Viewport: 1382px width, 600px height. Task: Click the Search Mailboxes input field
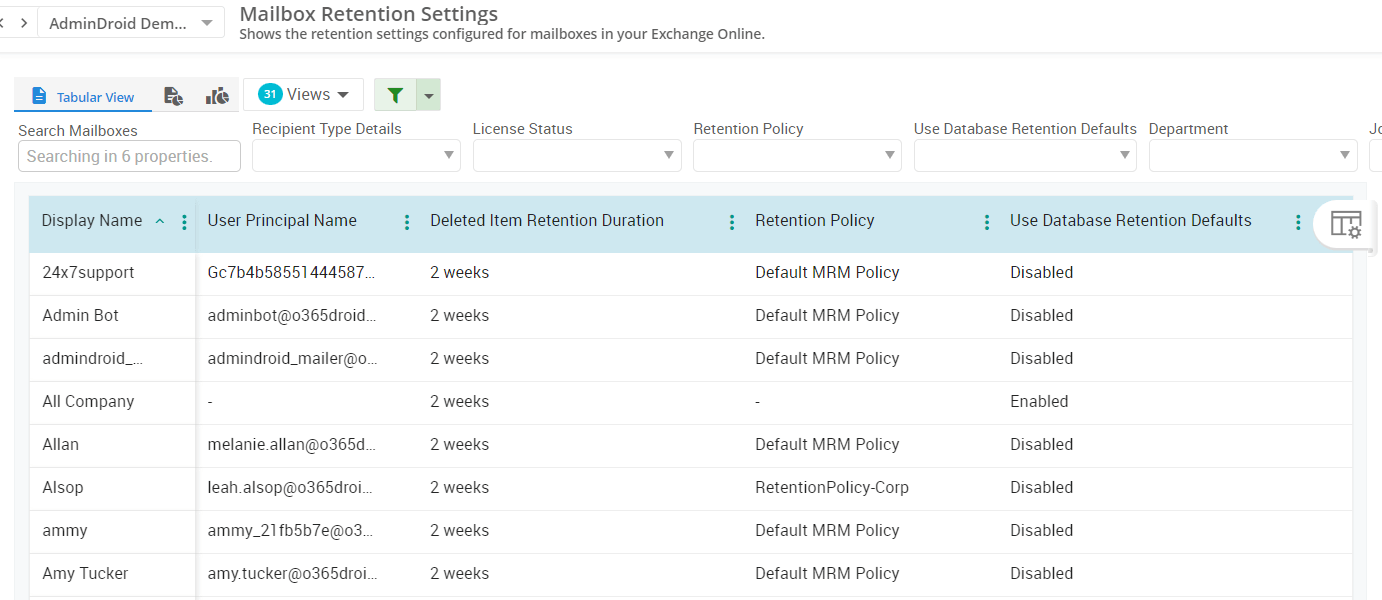tap(129, 156)
